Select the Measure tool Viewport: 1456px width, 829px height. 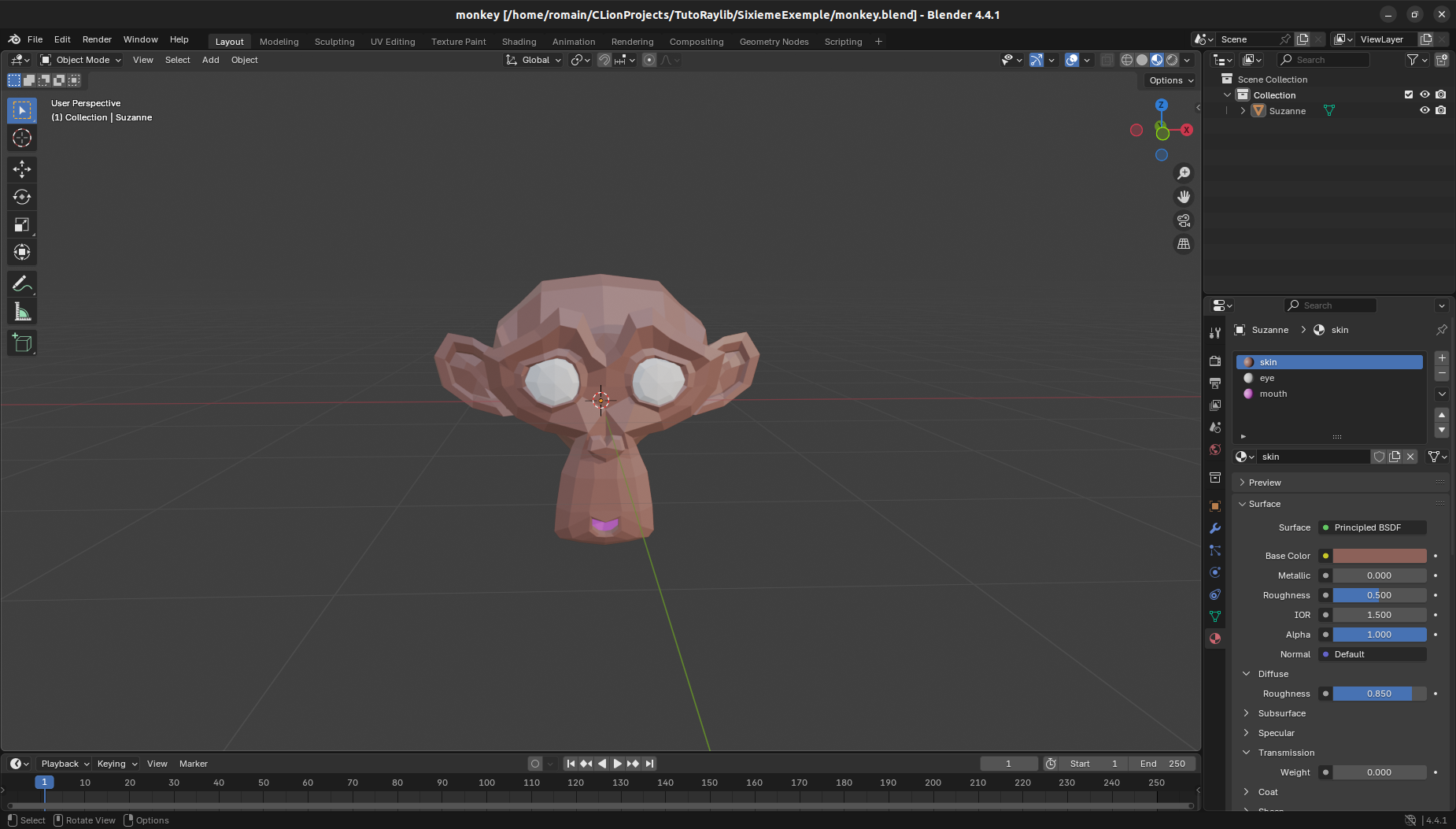[21, 310]
